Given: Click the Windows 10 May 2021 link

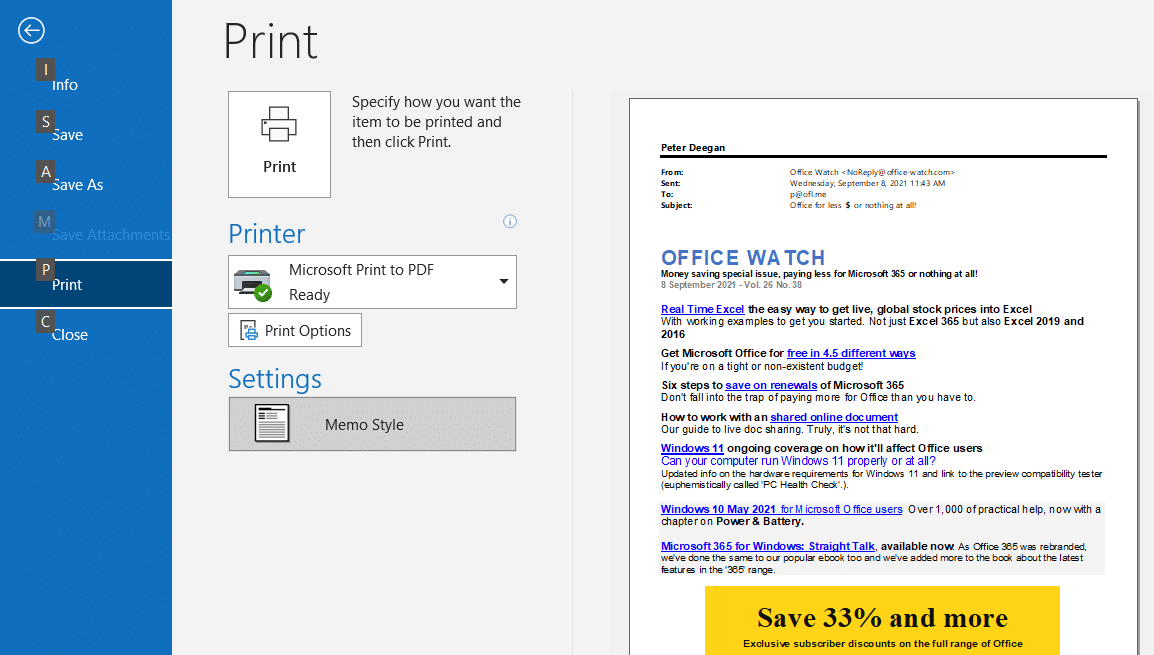Looking at the screenshot, I should pos(781,509).
